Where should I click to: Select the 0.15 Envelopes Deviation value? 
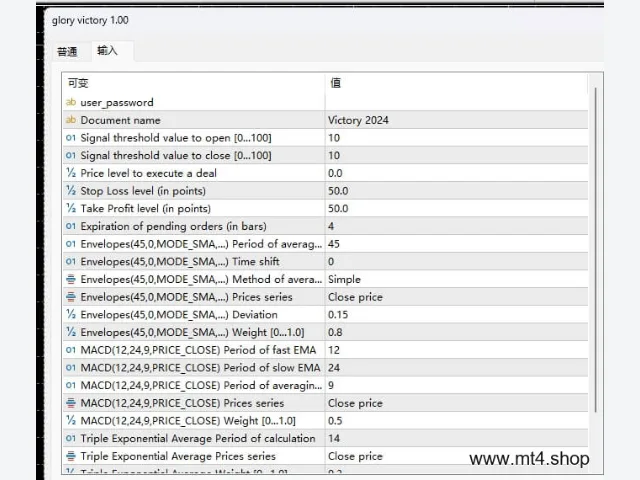tap(338, 315)
